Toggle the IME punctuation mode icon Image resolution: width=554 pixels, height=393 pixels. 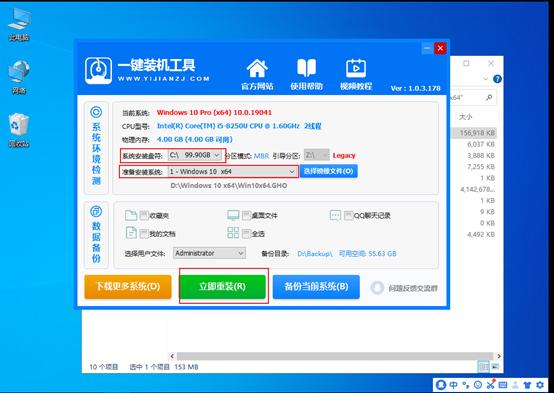(466, 385)
